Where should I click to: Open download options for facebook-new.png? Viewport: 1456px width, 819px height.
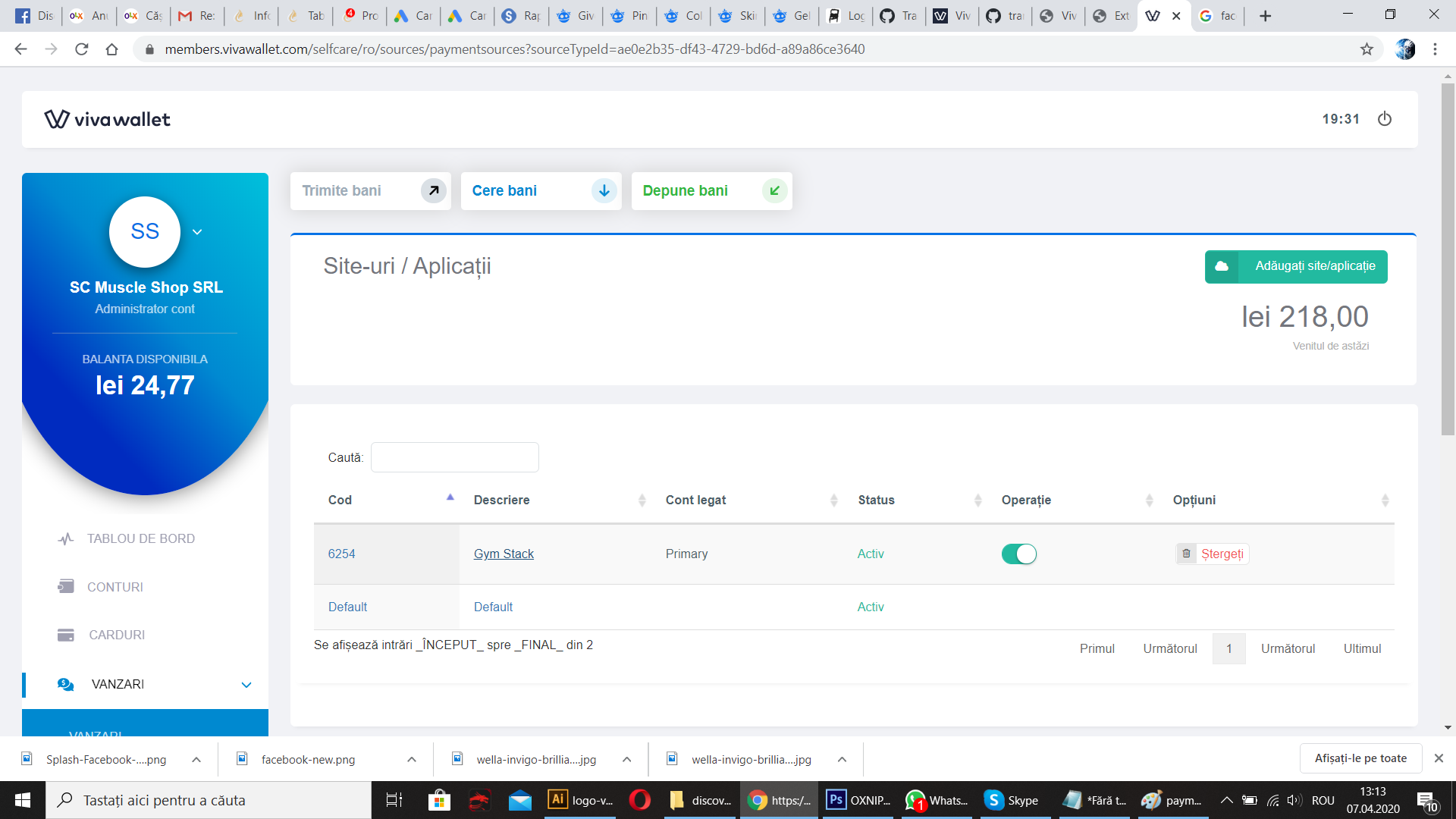tap(412, 759)
